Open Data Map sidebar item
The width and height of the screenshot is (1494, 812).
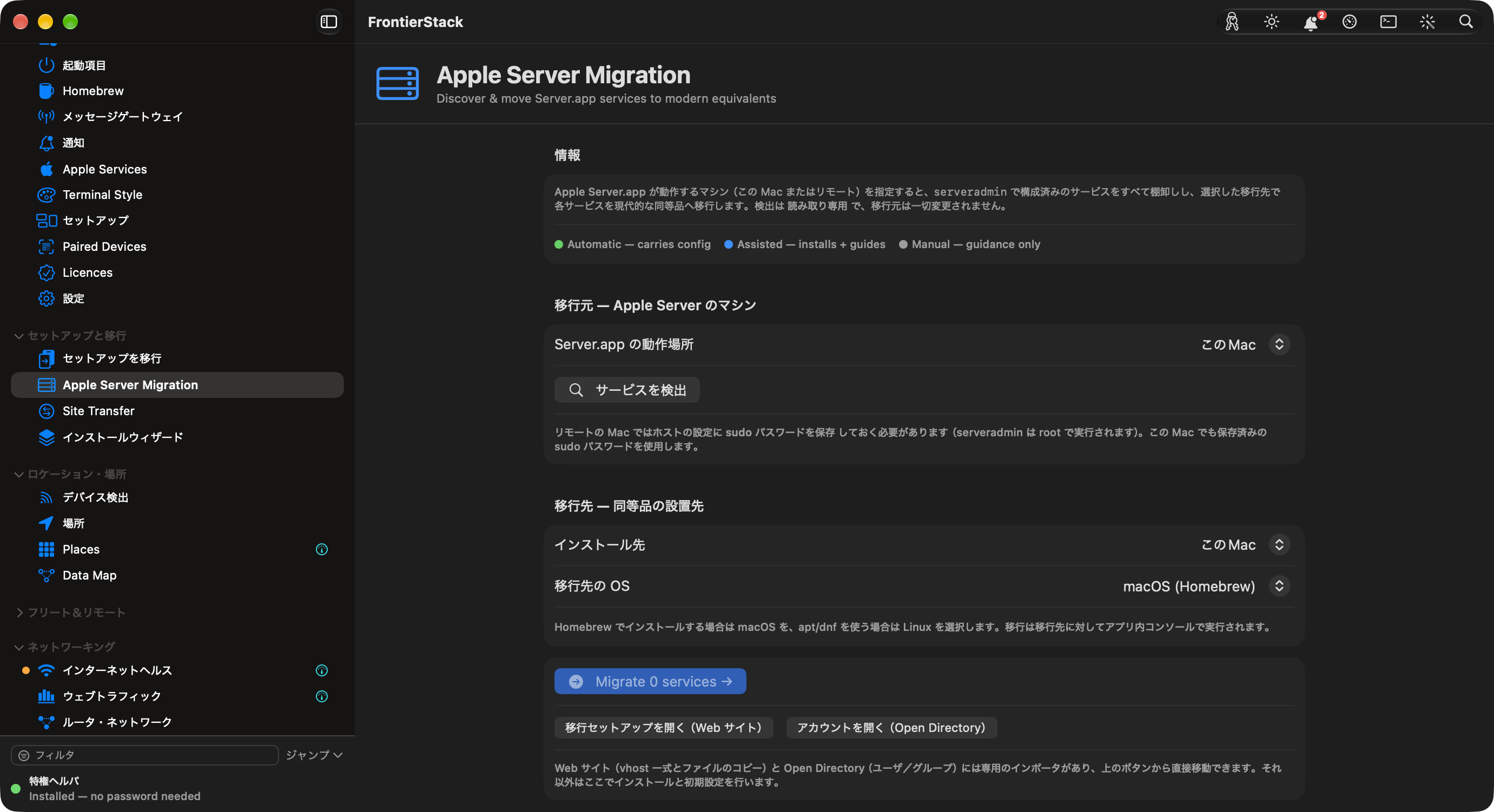point(177,575)
